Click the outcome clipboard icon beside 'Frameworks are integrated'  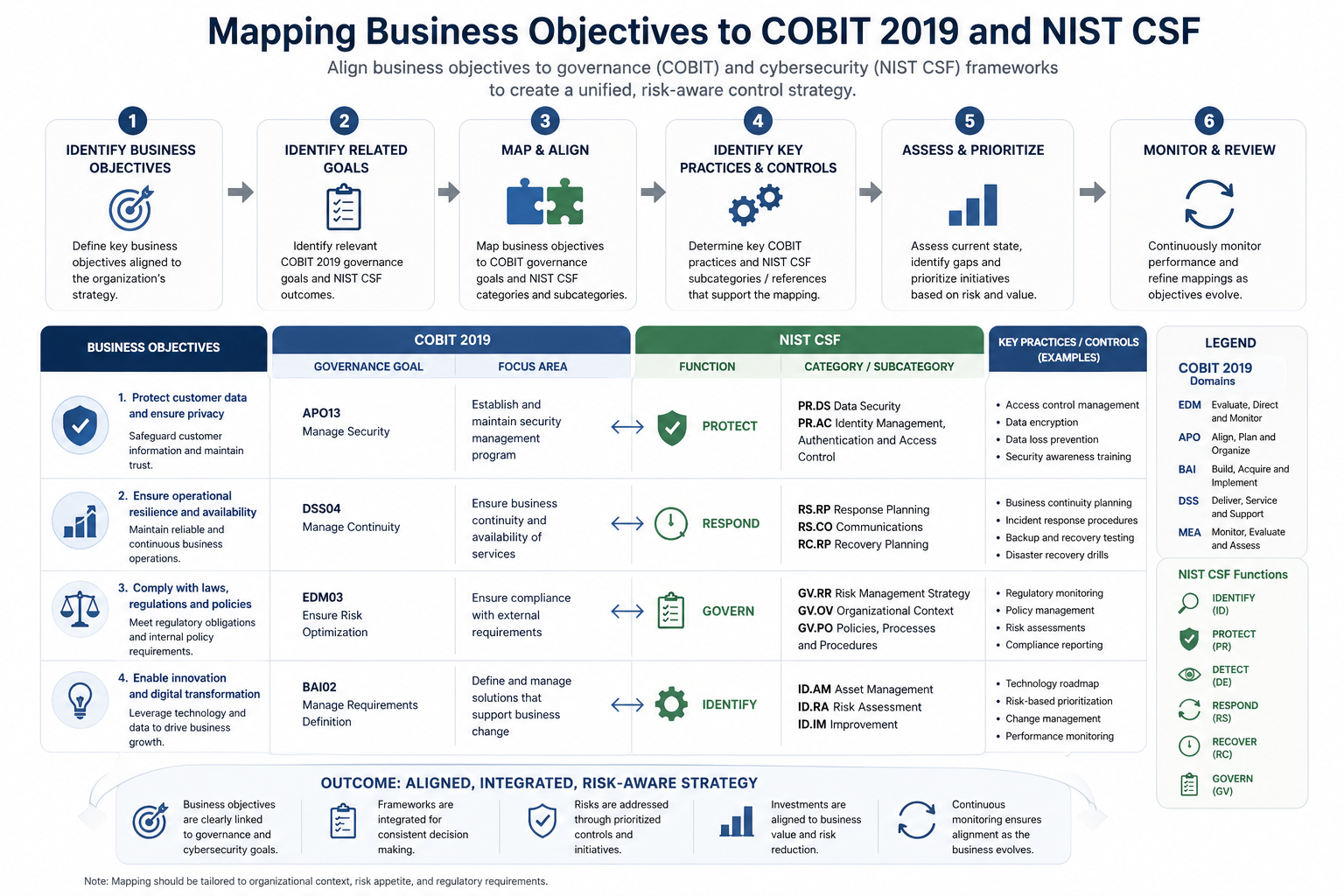[343, 822]
